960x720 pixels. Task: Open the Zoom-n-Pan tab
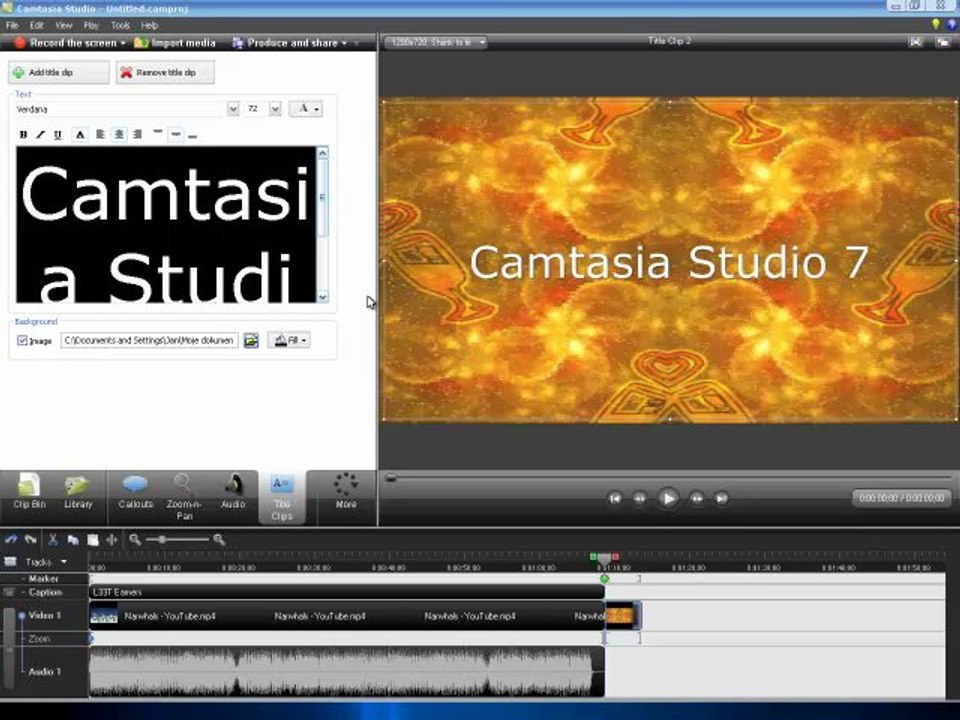(x=184, y=497)
